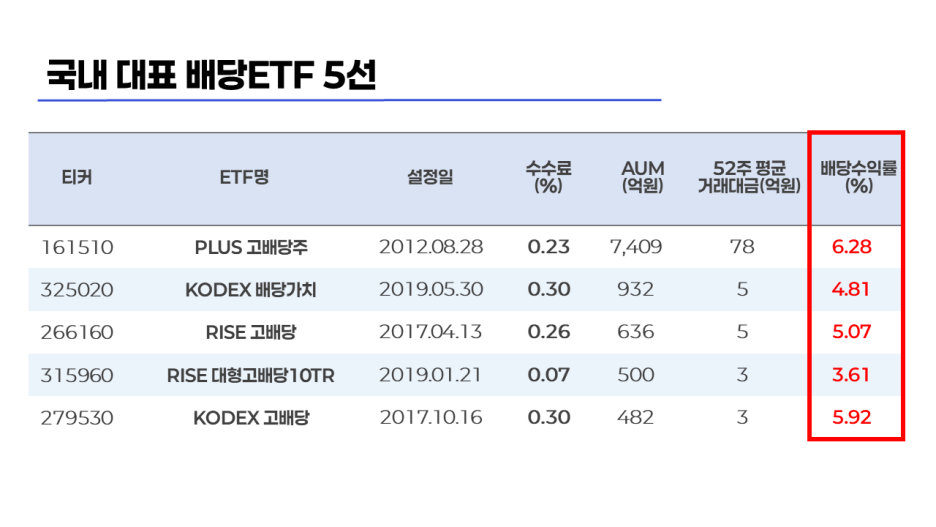
Task: Select ETF name 'RISE 대형고배당10TR'
Action: [251, 375]
